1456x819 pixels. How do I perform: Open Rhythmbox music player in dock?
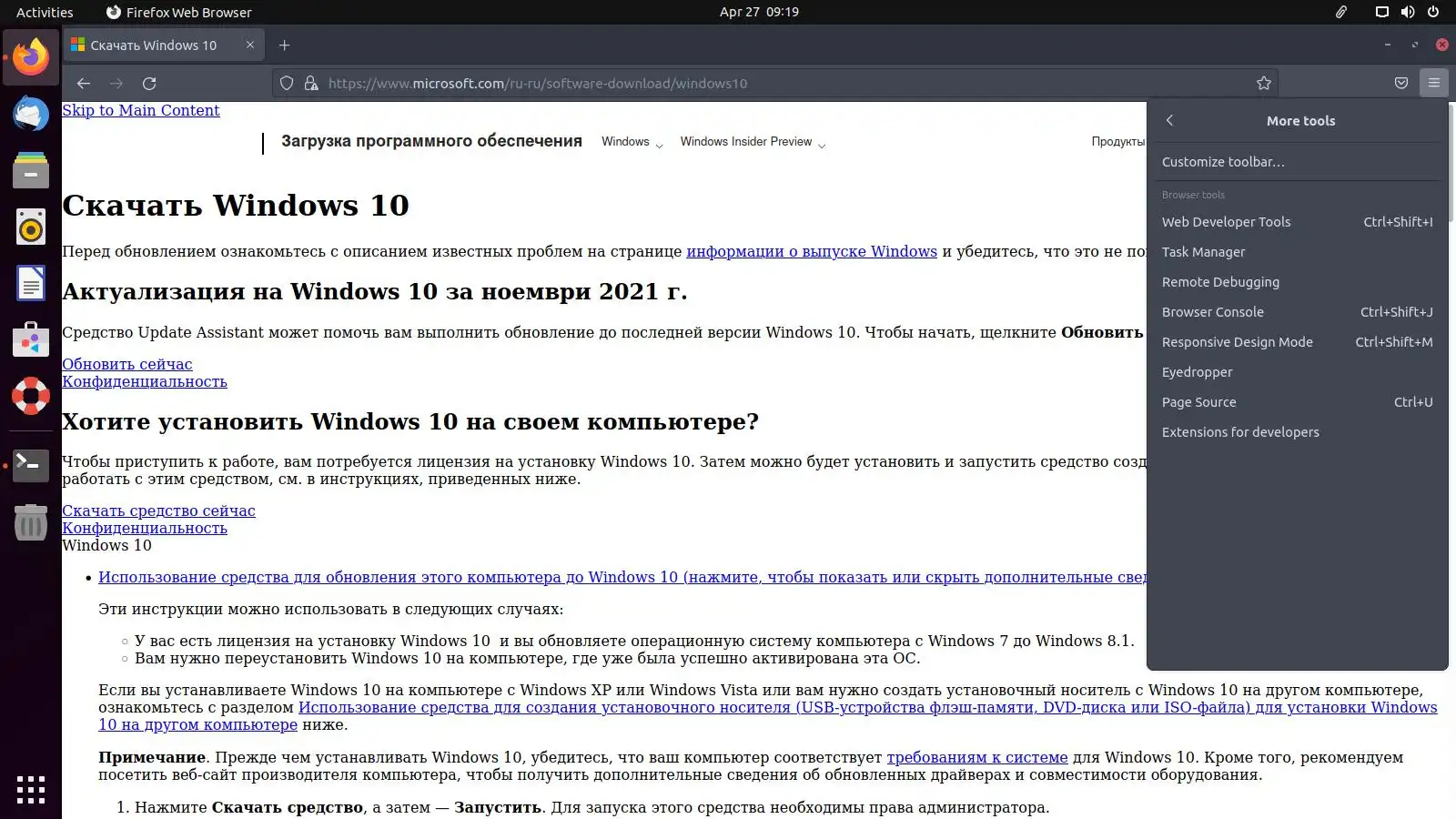[x=31, y=227]
